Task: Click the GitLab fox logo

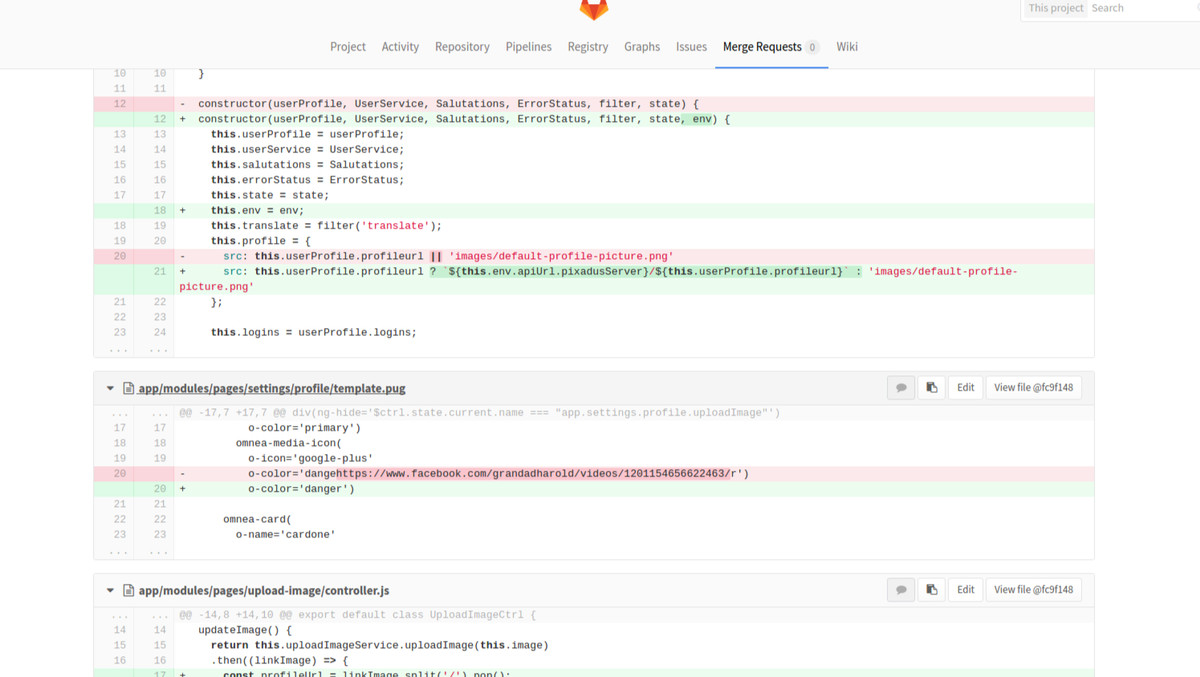Action: coord(594,9)
